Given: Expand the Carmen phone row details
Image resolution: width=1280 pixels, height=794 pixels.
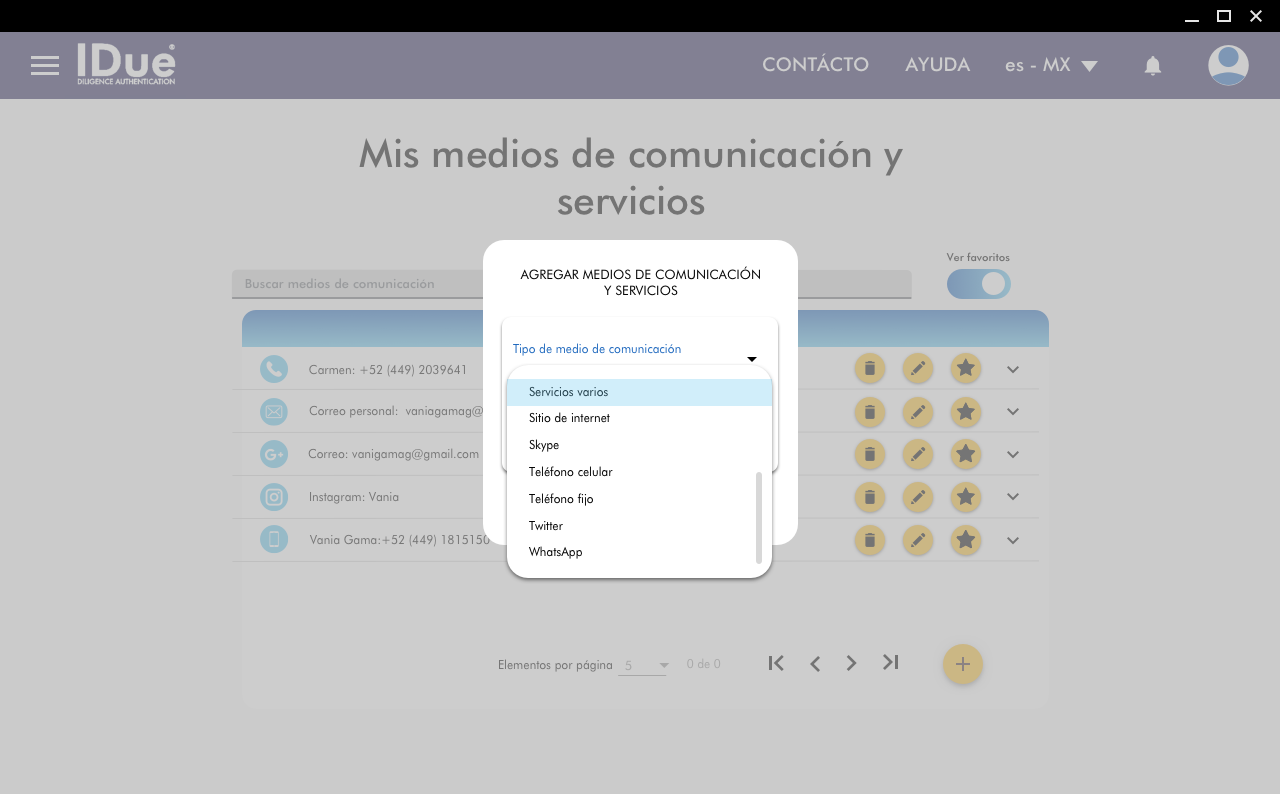Looking at the screenshot, I should 1012,370.
